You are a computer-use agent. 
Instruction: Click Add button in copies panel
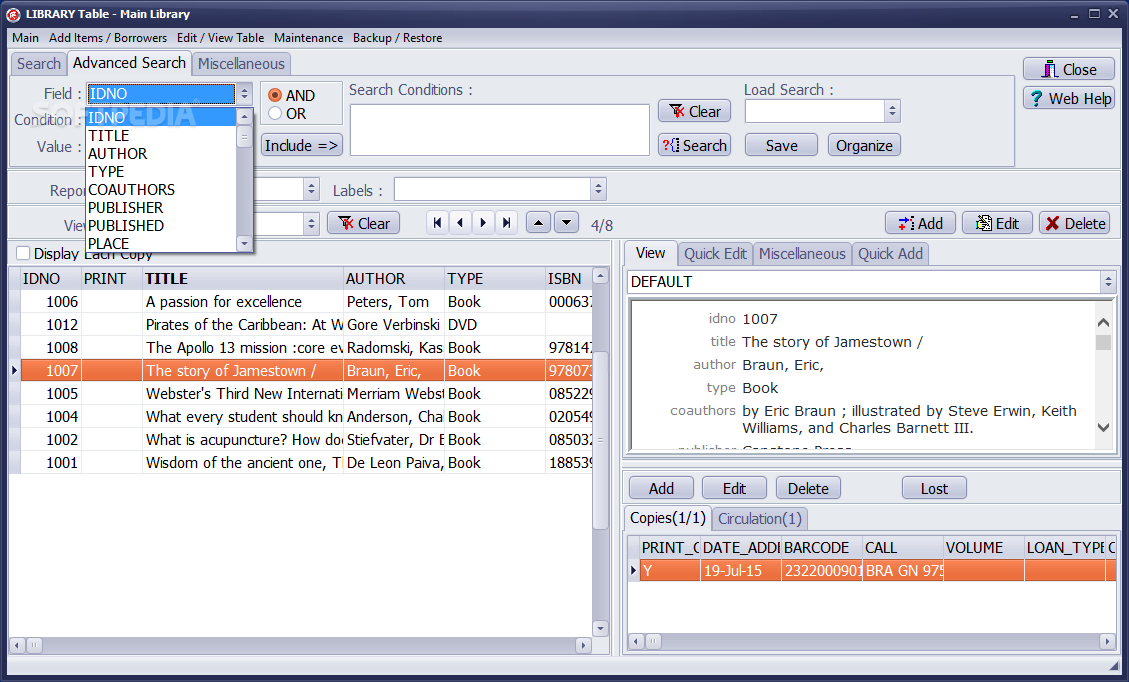(661, 488)
